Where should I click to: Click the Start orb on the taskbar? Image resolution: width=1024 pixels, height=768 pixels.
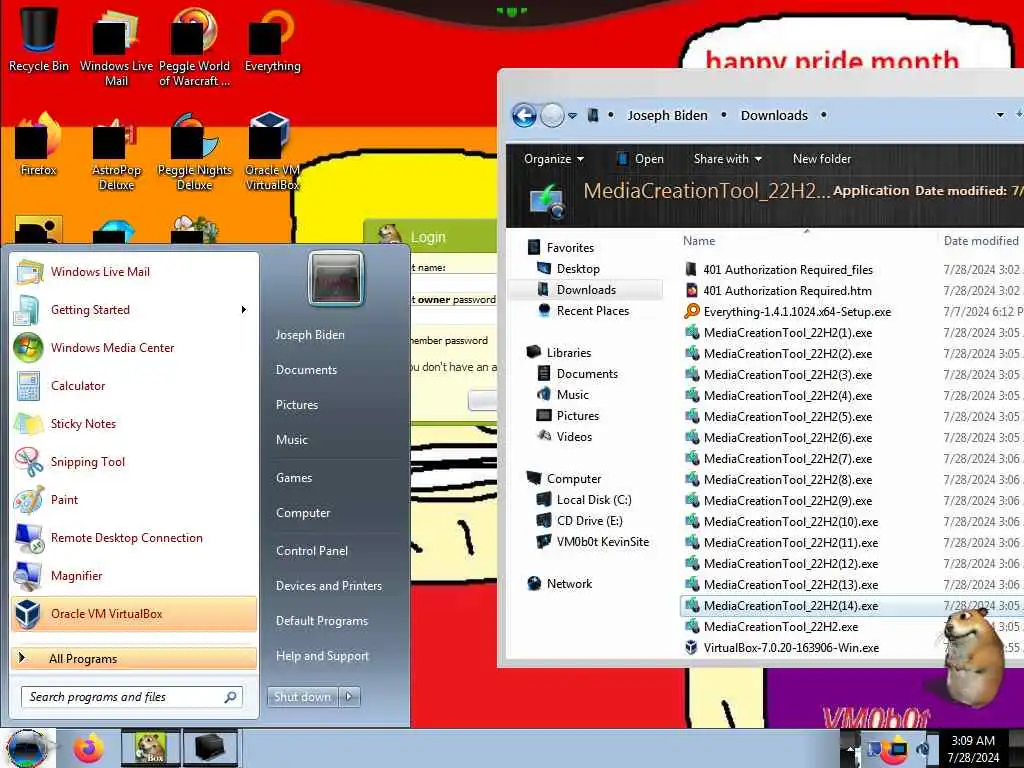coord(27,748)
